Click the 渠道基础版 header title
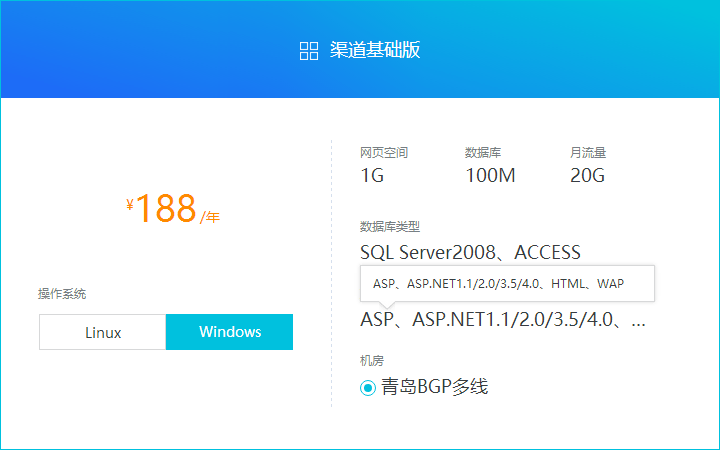The image size is (720, 450). pos(375,51)
